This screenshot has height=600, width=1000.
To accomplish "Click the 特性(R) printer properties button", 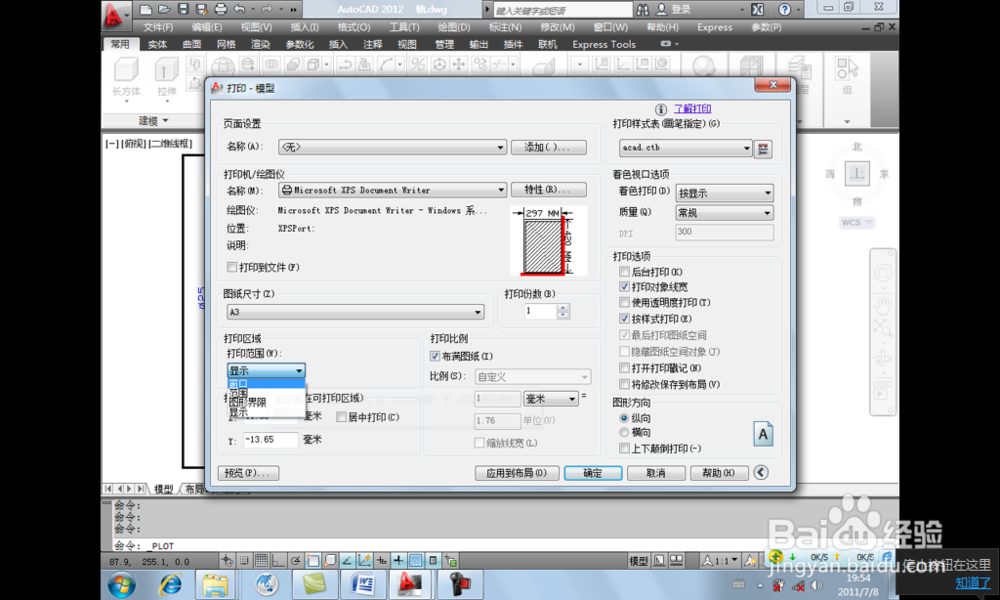I will tap(548, 189).
